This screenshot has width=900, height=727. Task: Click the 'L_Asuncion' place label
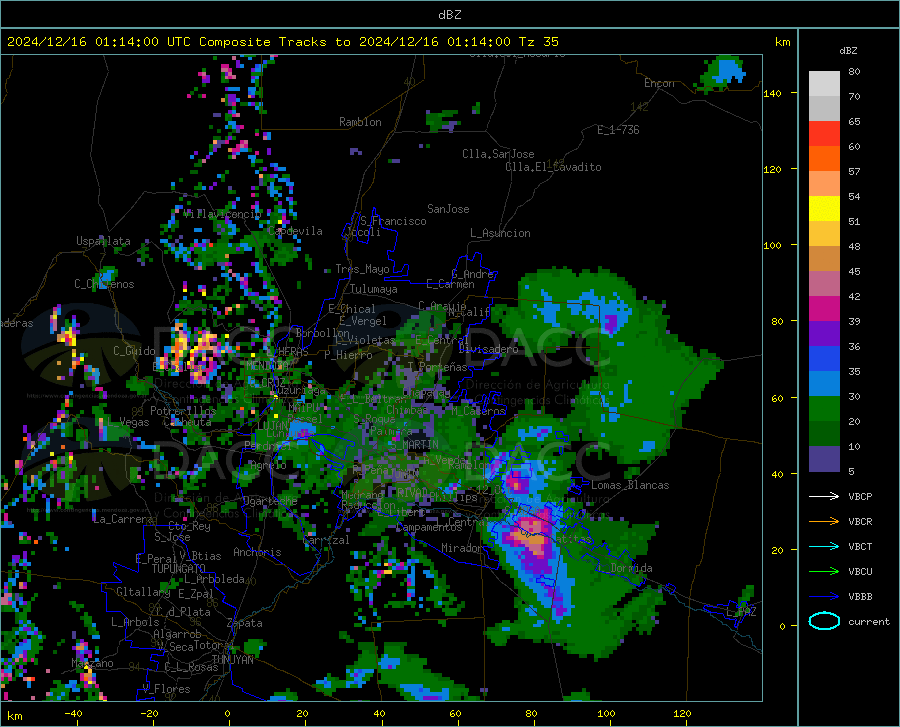[x=500, y=233]
